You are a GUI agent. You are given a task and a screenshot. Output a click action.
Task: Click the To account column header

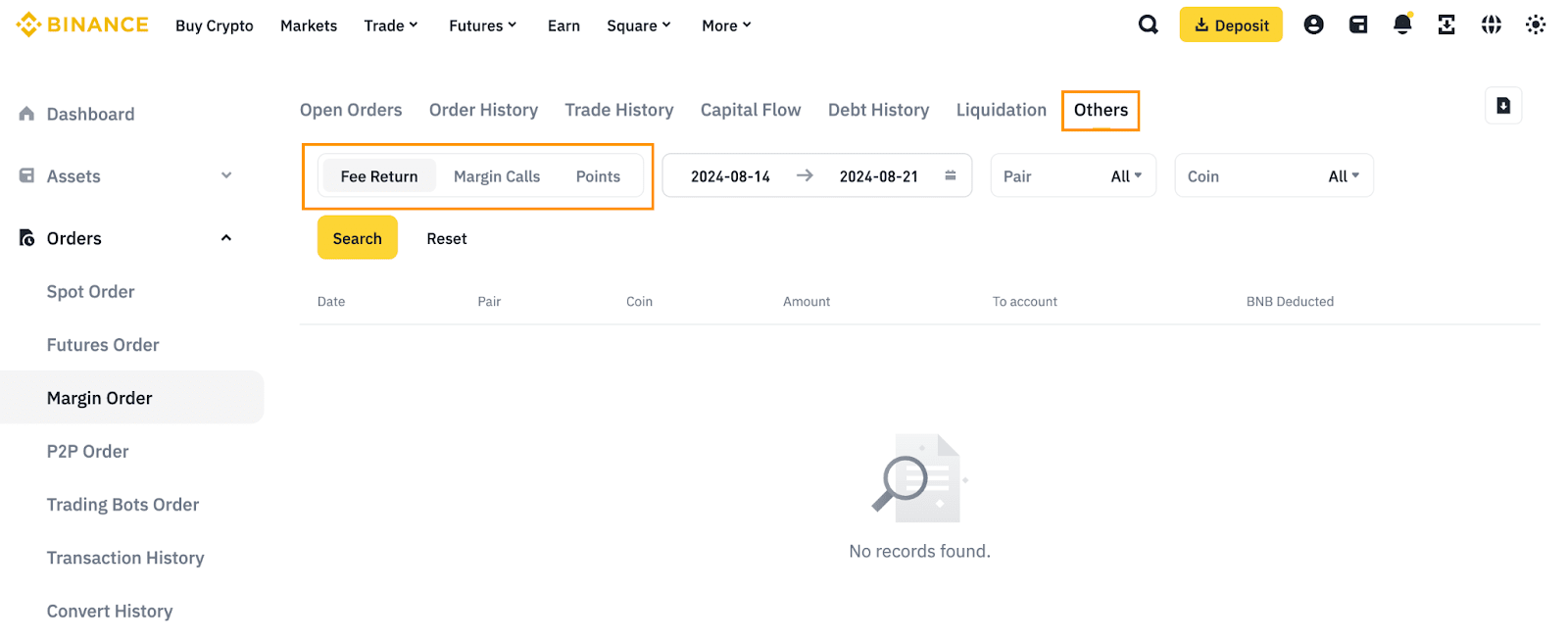click(1025, 301)
